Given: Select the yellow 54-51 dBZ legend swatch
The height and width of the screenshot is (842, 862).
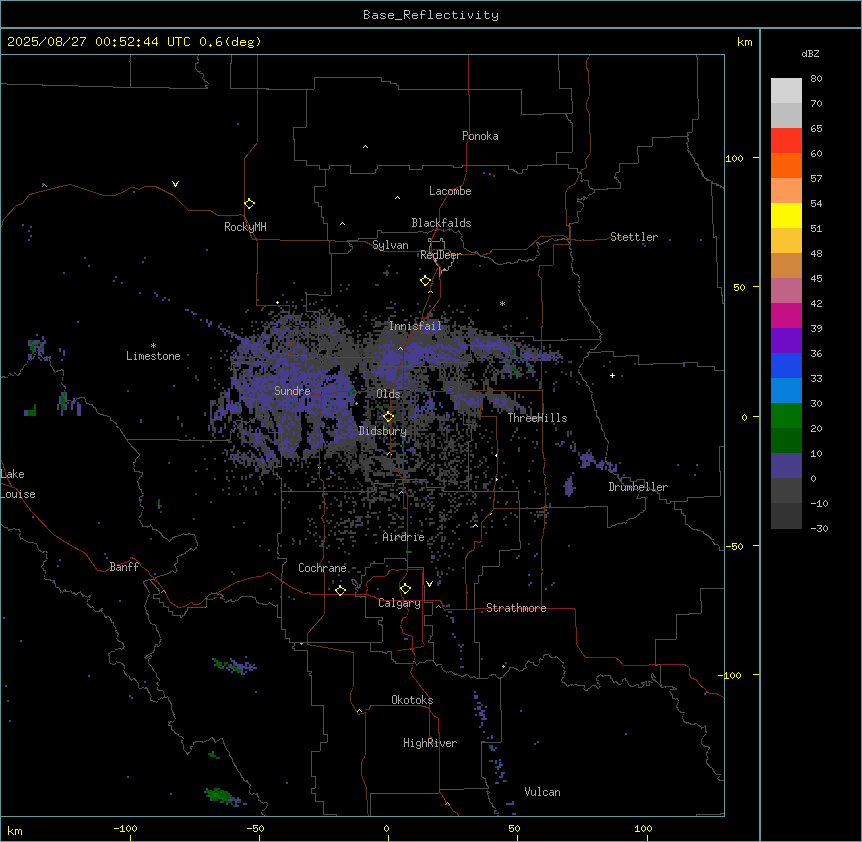Looking at the screenshot, I should click(x=786, y=215).
